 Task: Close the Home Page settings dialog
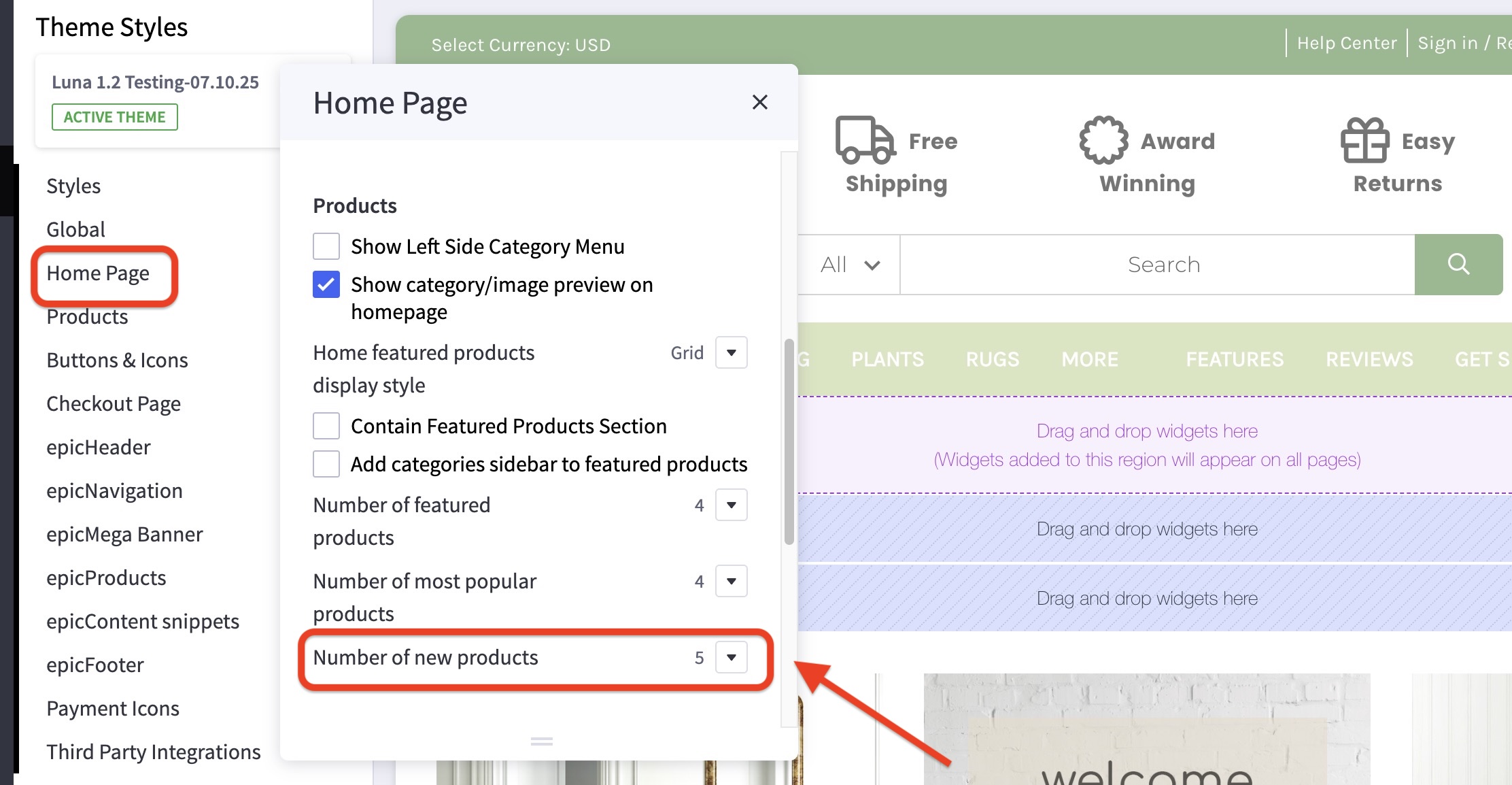759,102
